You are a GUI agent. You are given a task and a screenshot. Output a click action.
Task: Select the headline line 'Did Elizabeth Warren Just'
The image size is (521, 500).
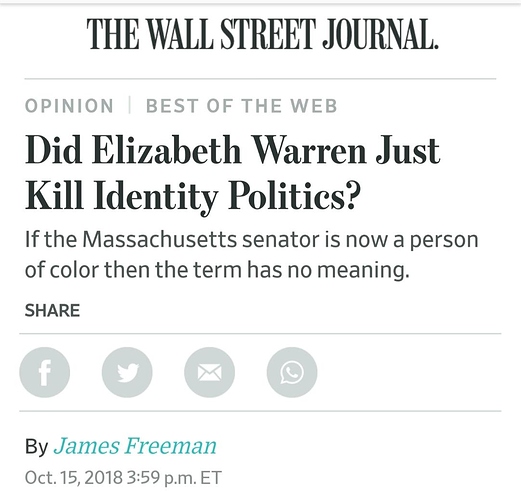[x=233, y=150]
